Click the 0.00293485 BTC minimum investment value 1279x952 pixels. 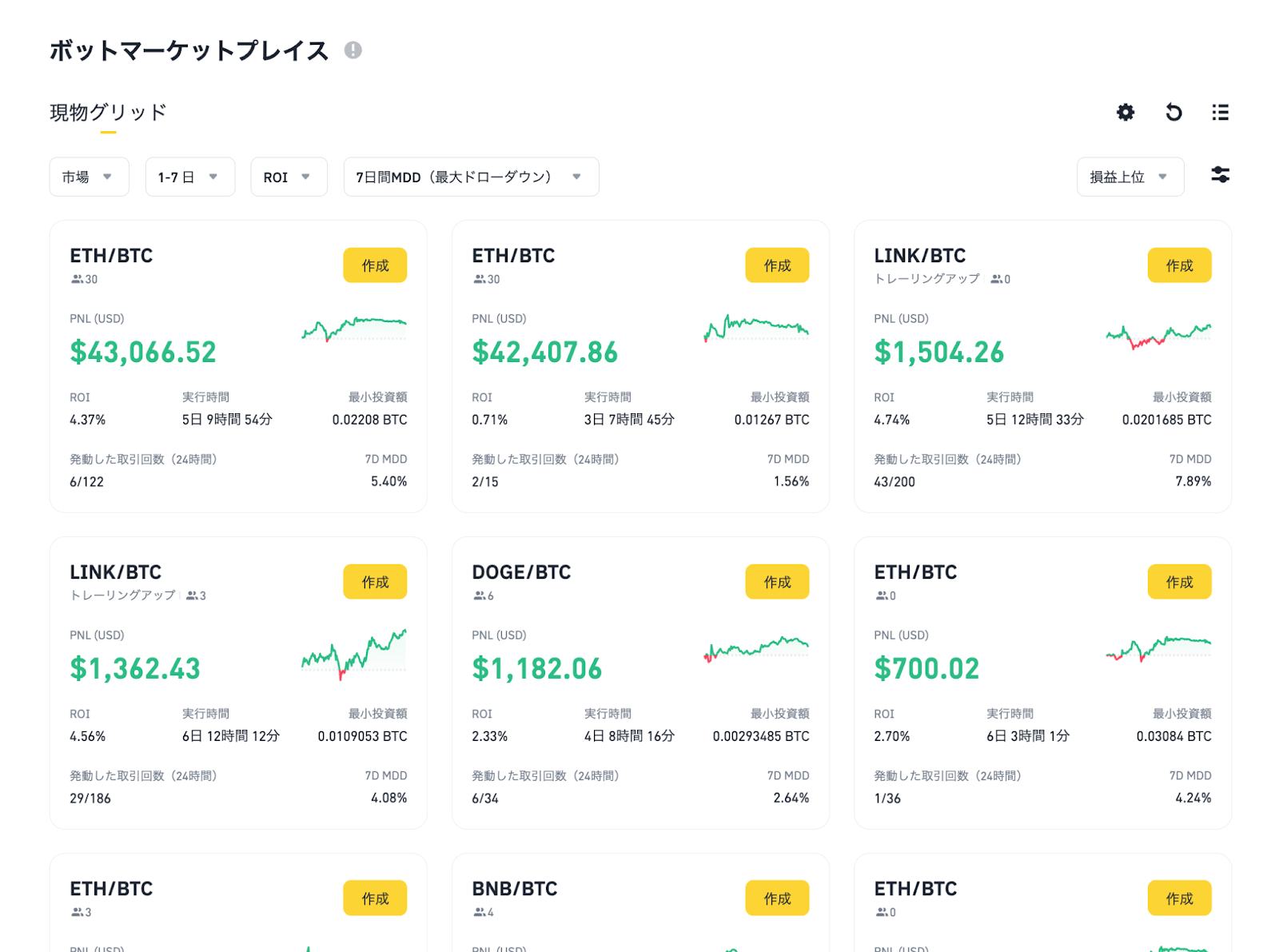[761, 736]
